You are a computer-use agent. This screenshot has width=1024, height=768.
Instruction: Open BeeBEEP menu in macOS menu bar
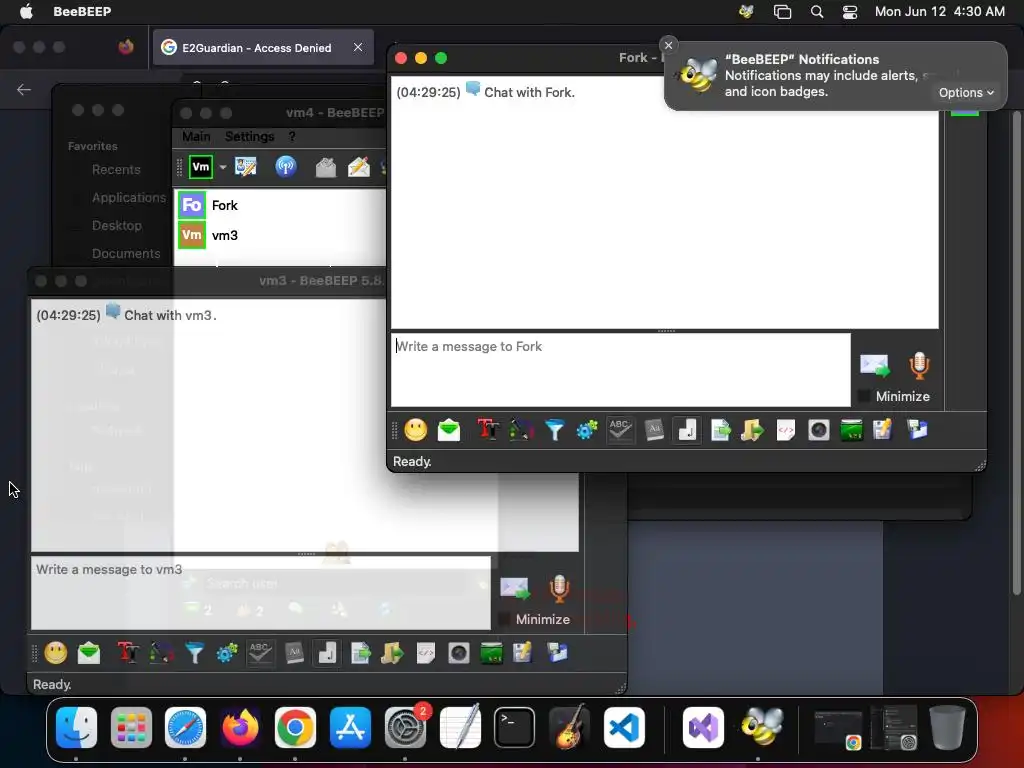coord(82,11)
